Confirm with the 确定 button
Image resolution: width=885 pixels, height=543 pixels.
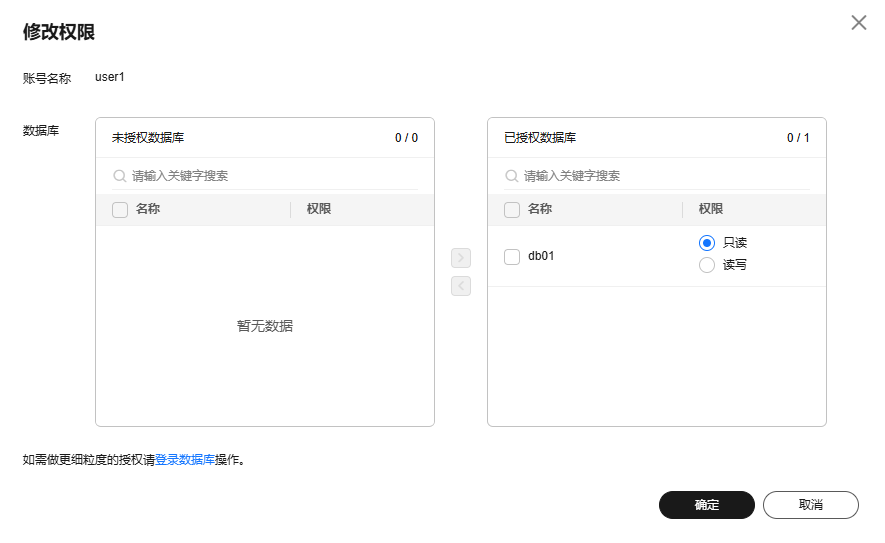click(x=707, y=505)
